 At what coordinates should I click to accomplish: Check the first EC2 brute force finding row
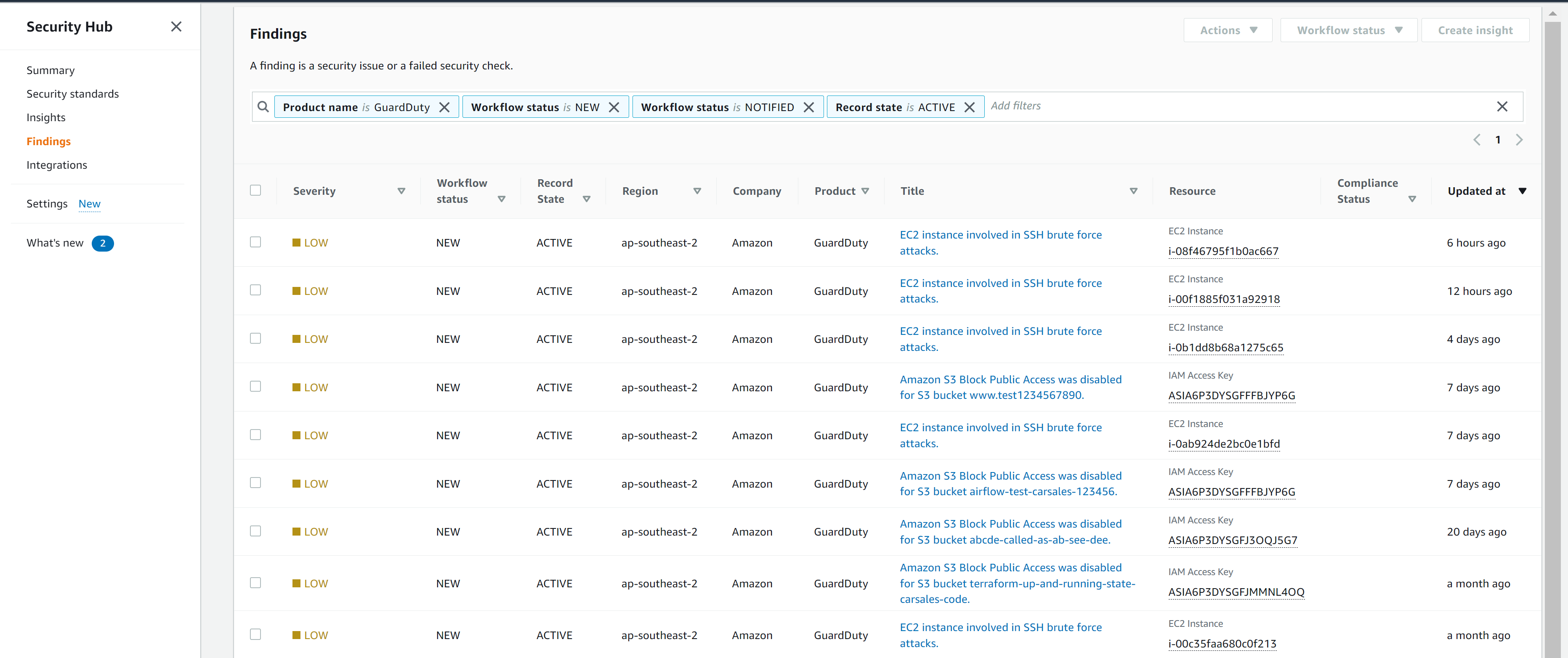(x=255, y=241)
